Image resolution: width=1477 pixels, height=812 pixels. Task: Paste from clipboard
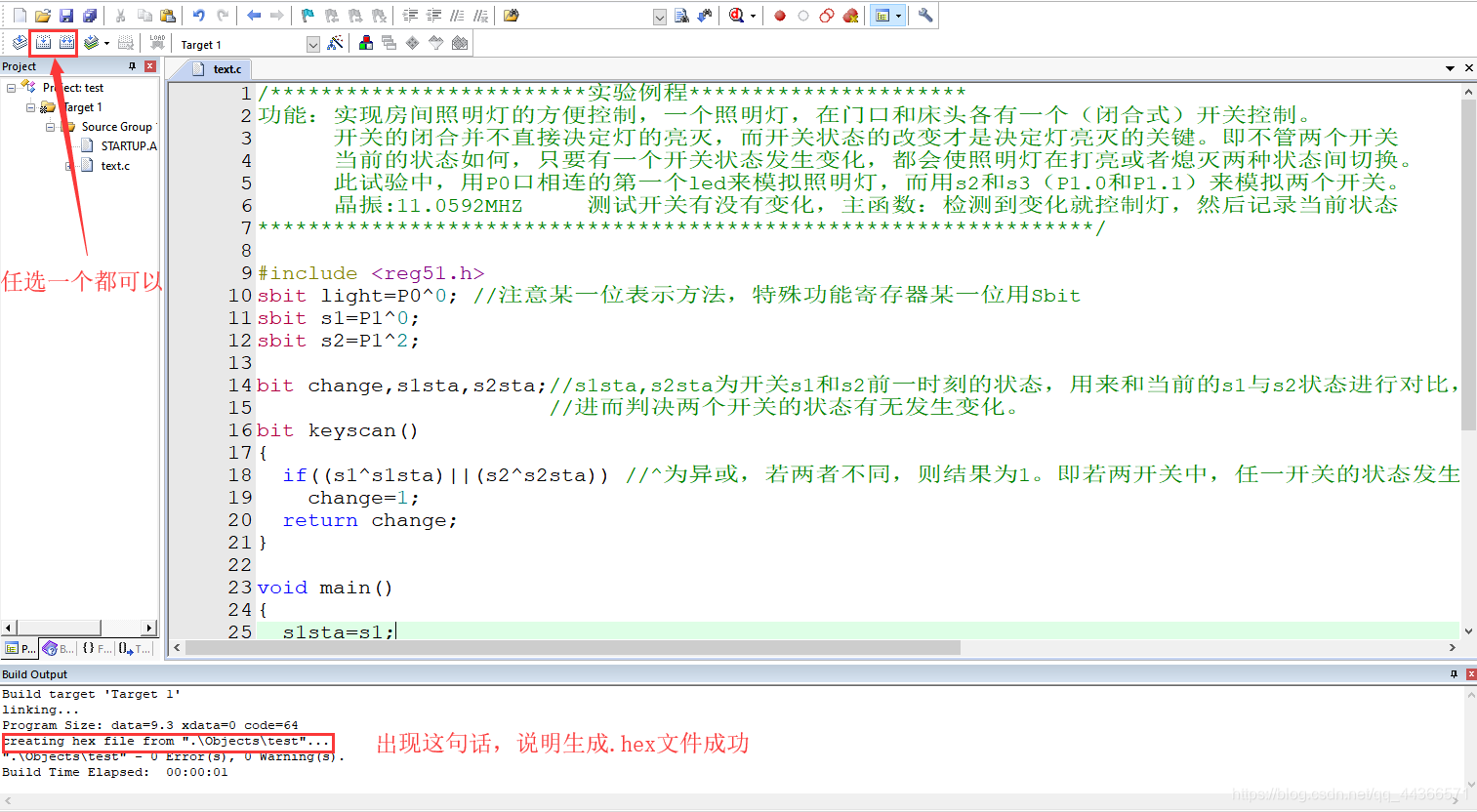(168, 16)
